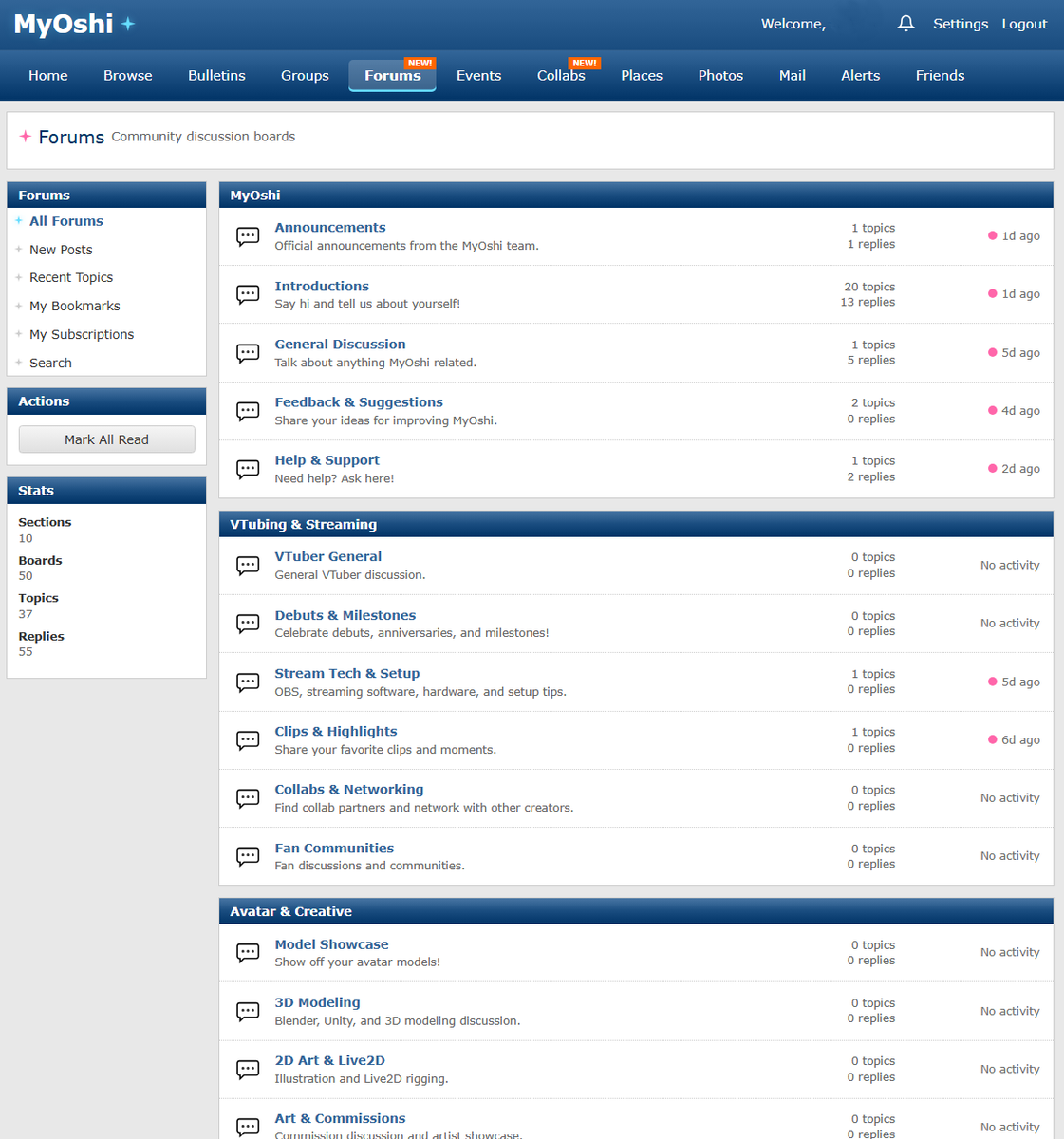The width and height of the screenshot is (1064, 1139).
Task: Open the VTuber General board link
Action: 328,557
